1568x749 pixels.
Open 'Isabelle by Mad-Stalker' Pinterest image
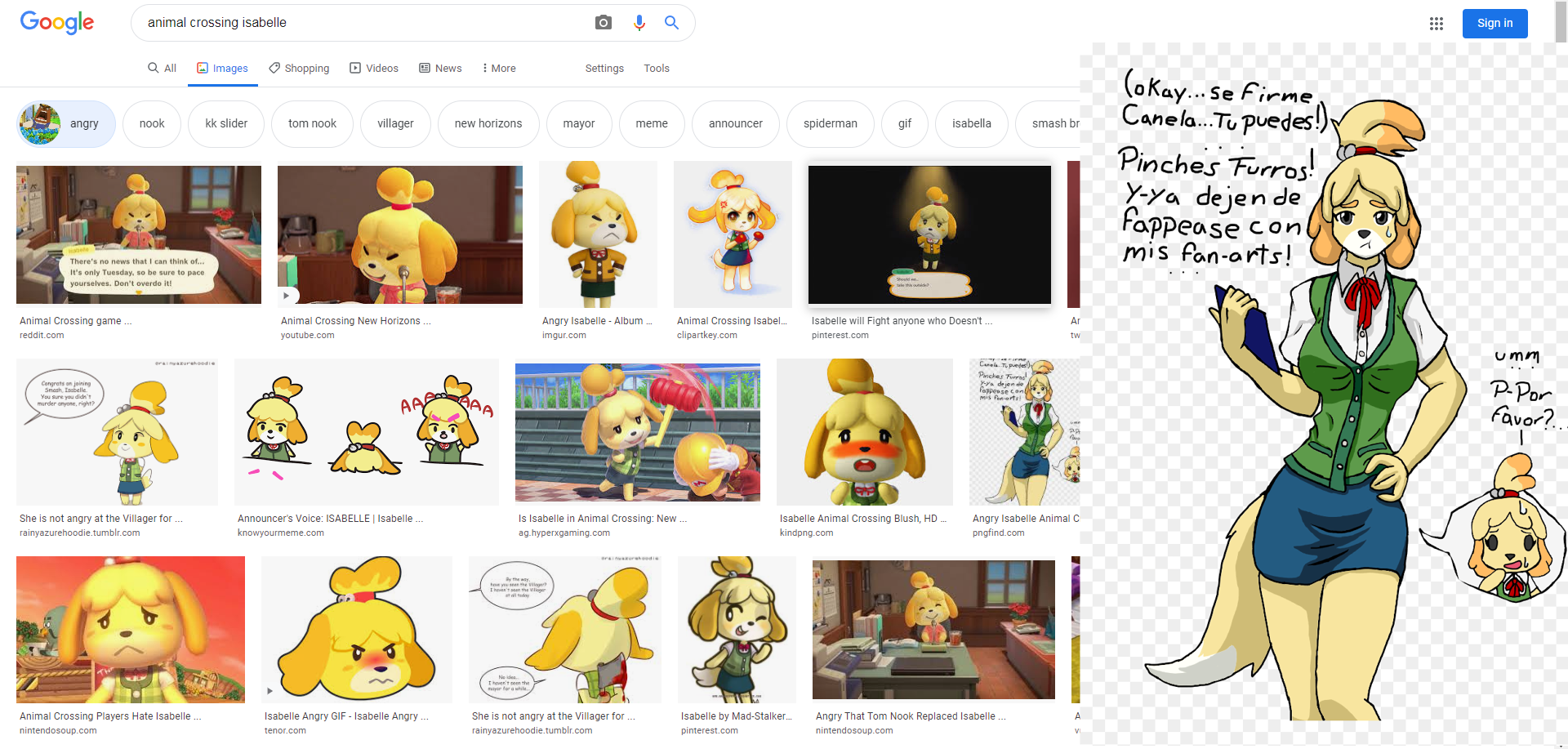(737, 630)
